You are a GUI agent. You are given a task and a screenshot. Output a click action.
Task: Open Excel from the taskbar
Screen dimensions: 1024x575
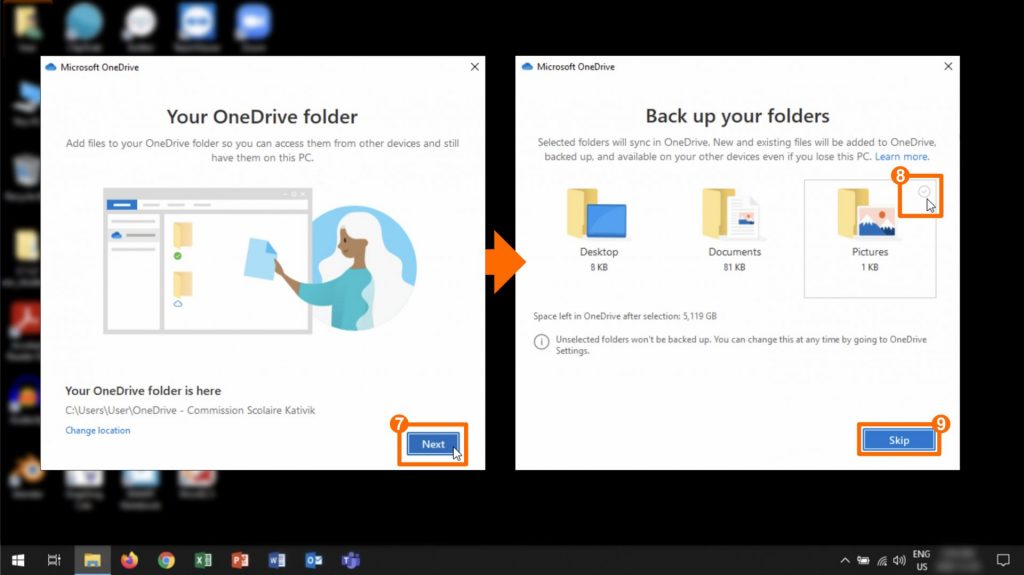[x=203, y=560]
